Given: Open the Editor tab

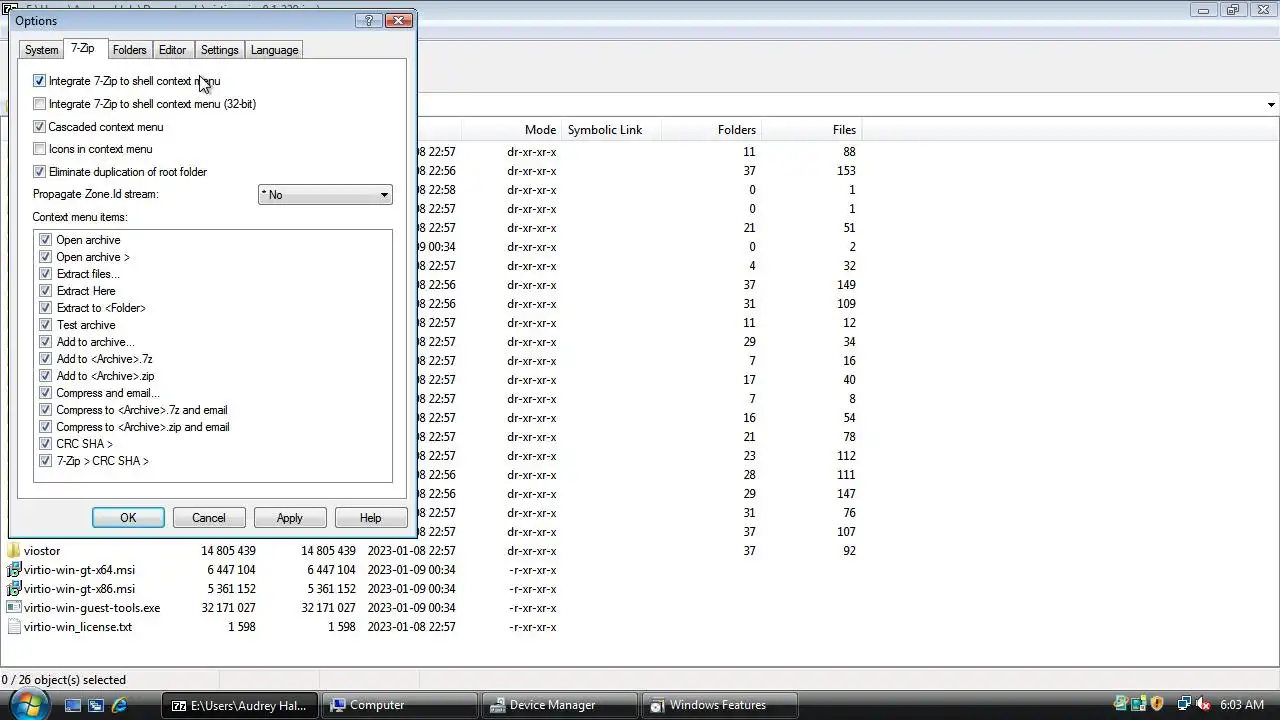Looking at the screenshot, I should pos(172,50).
